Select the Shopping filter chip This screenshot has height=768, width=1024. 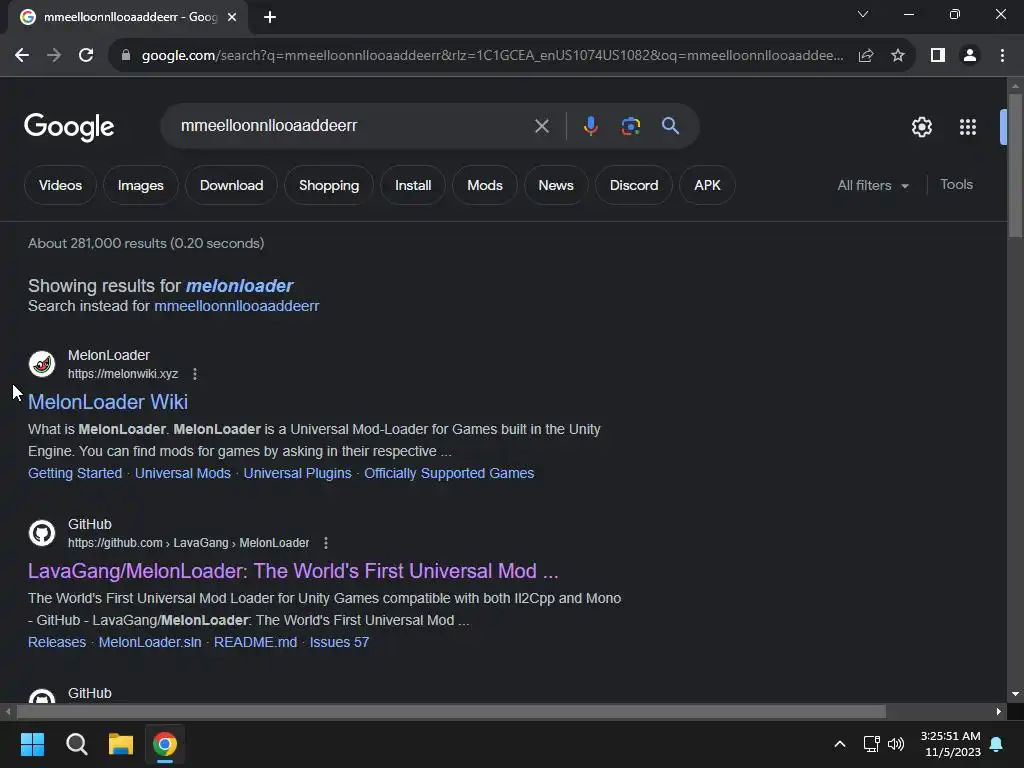point(329,185)
